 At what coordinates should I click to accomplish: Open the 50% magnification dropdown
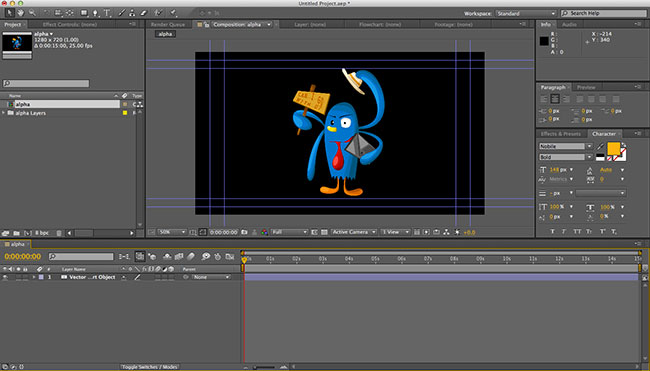[172, 232]
